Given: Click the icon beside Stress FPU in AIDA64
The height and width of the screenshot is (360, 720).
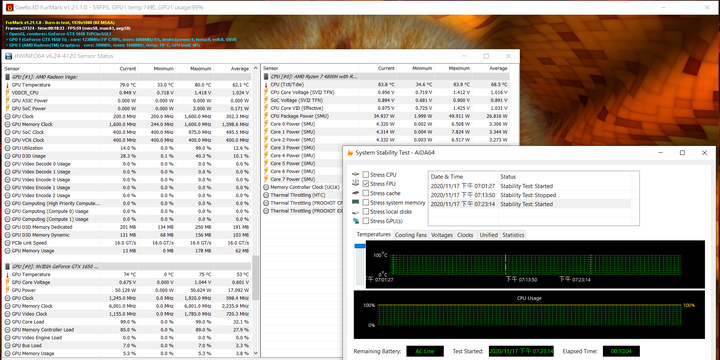Looking at the screenshot, I should pos(355,183).
